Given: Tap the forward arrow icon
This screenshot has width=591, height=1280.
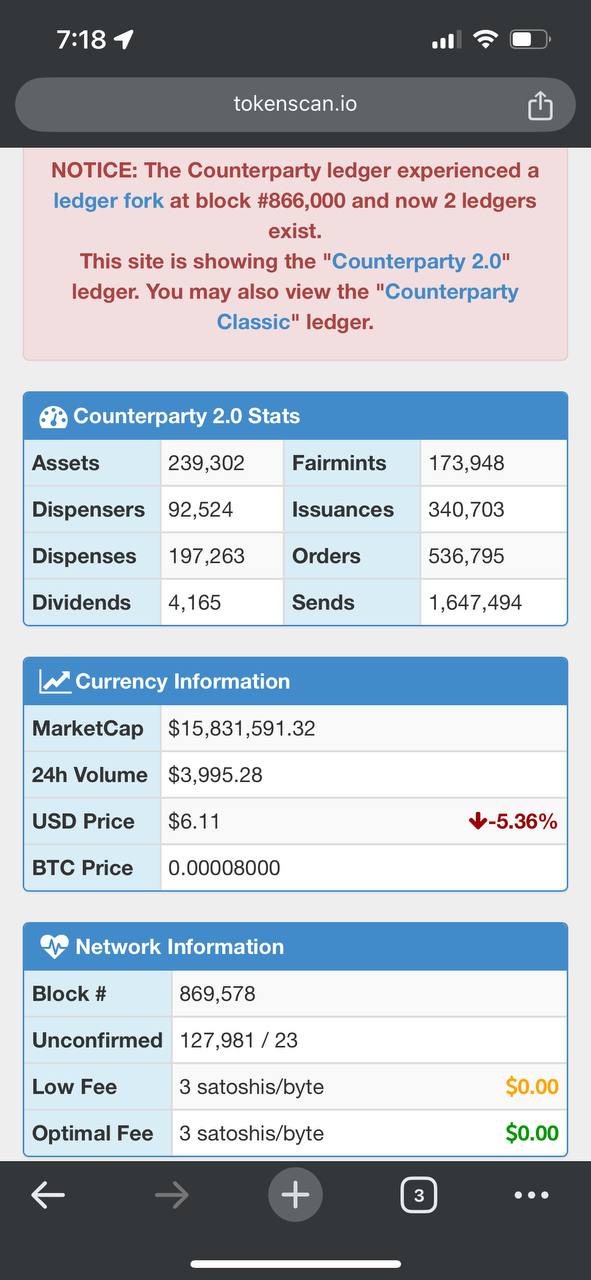Looking at the screenshot, I should [171, 1194].
